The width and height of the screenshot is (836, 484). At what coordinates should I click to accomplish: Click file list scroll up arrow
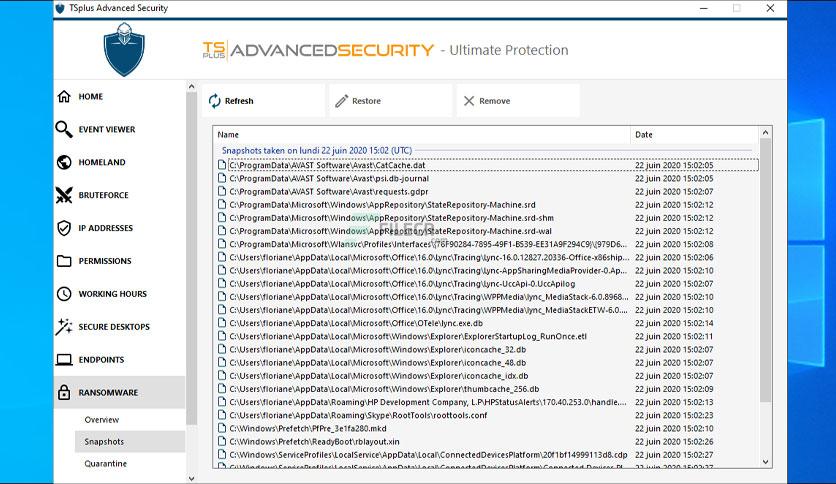click(766, 133)
